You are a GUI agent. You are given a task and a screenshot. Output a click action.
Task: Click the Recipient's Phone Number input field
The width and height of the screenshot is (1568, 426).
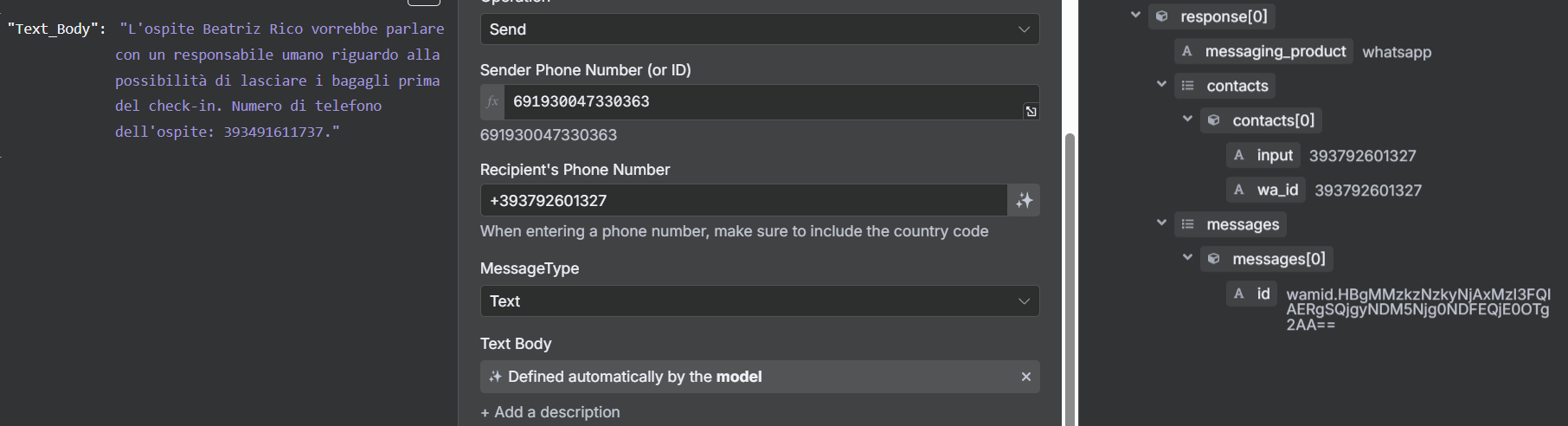[743, 200]
